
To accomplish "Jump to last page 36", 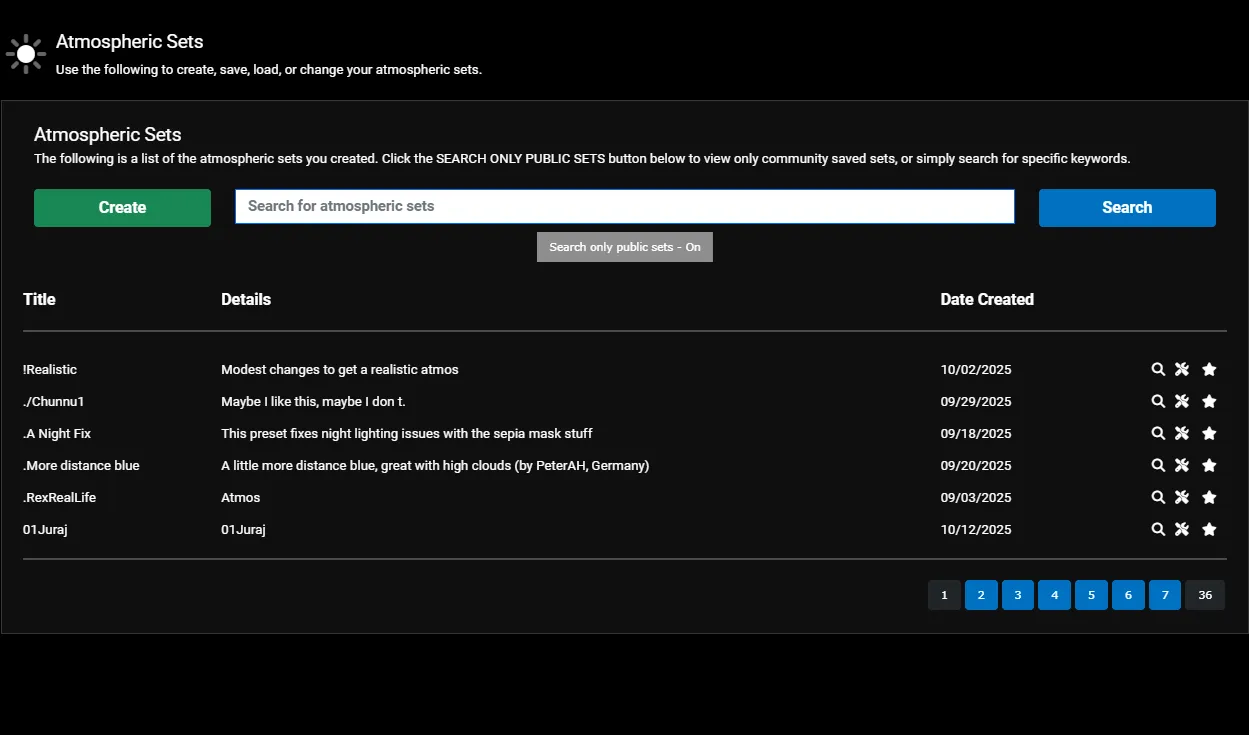I will 1204,595.
